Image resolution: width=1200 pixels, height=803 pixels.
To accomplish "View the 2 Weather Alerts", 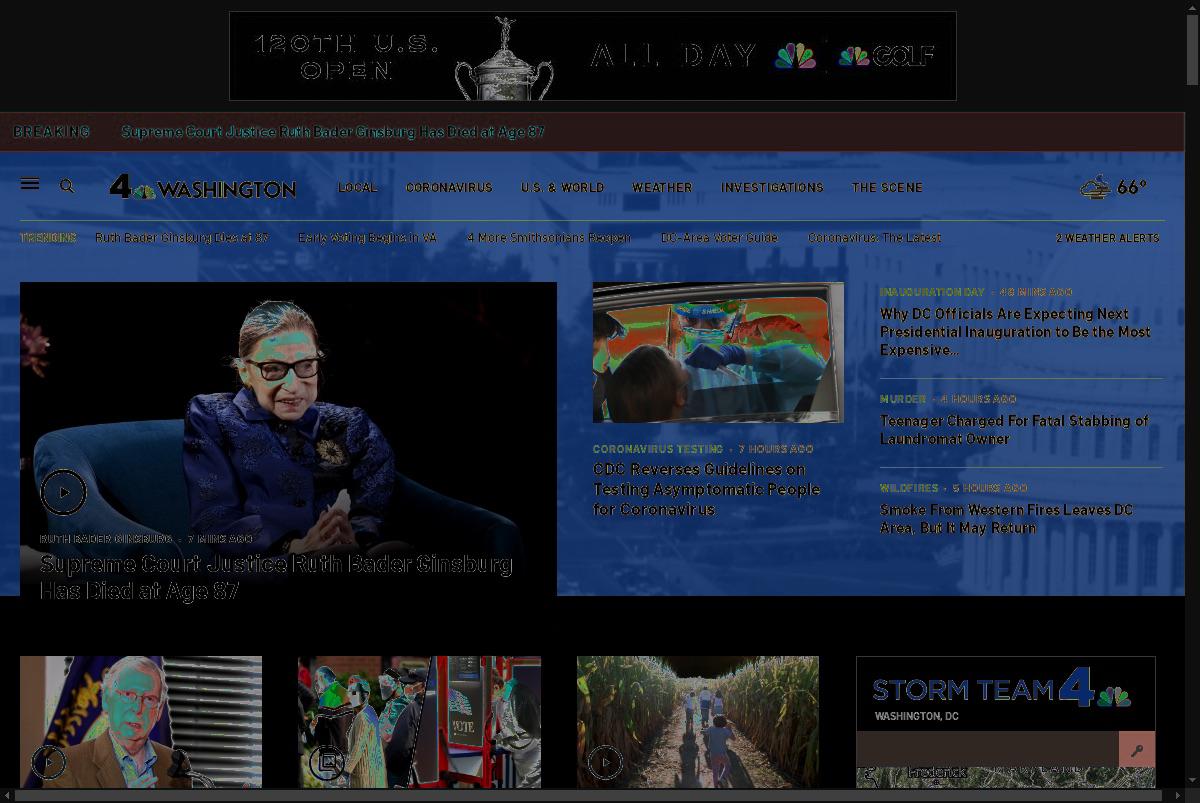I will tap(1108, 238).
